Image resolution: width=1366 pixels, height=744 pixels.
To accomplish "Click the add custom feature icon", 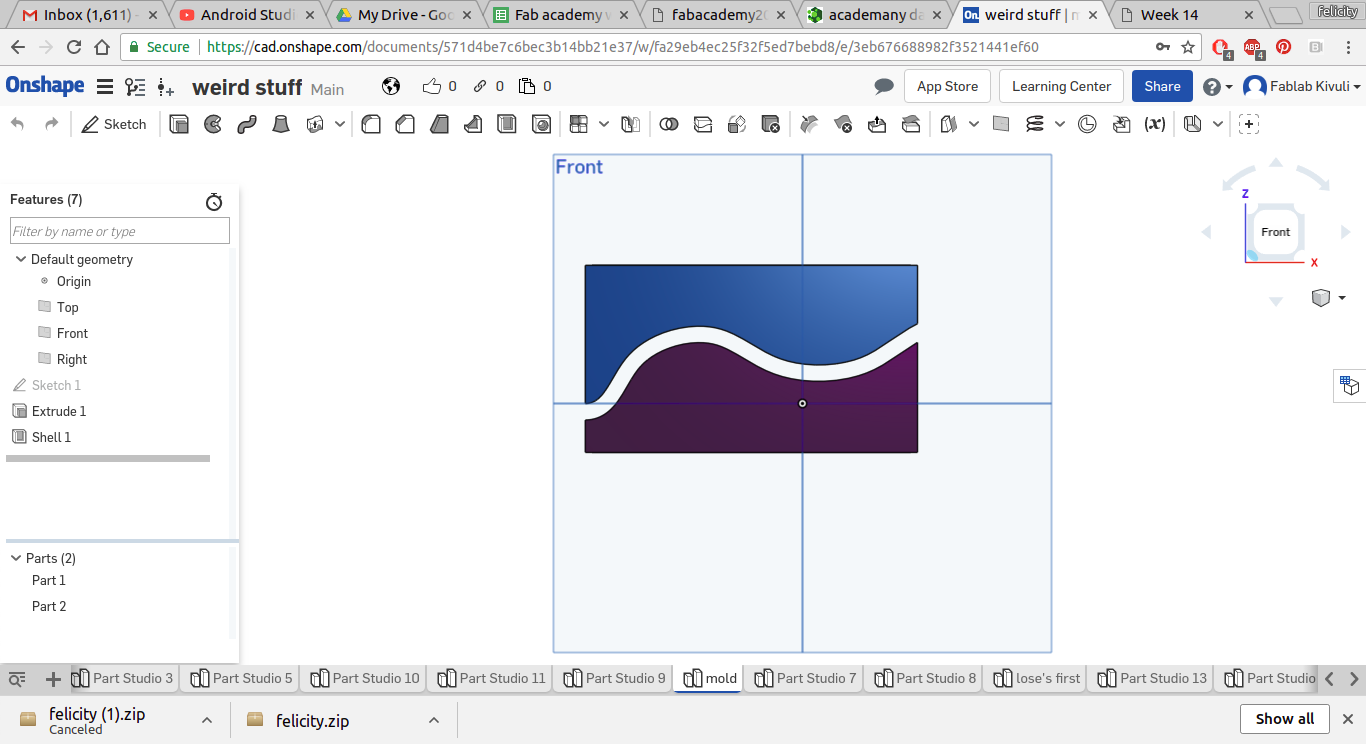I will (1248, 124).
